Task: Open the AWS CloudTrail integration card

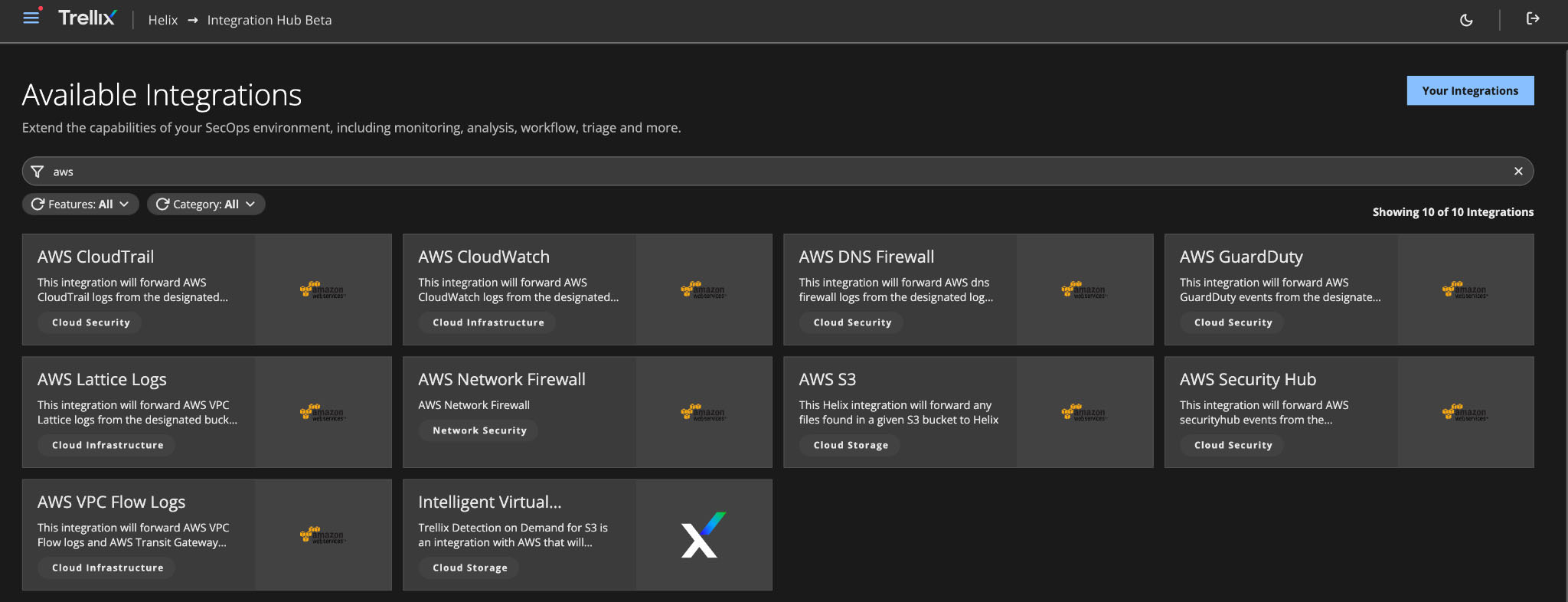Action: 96,257
